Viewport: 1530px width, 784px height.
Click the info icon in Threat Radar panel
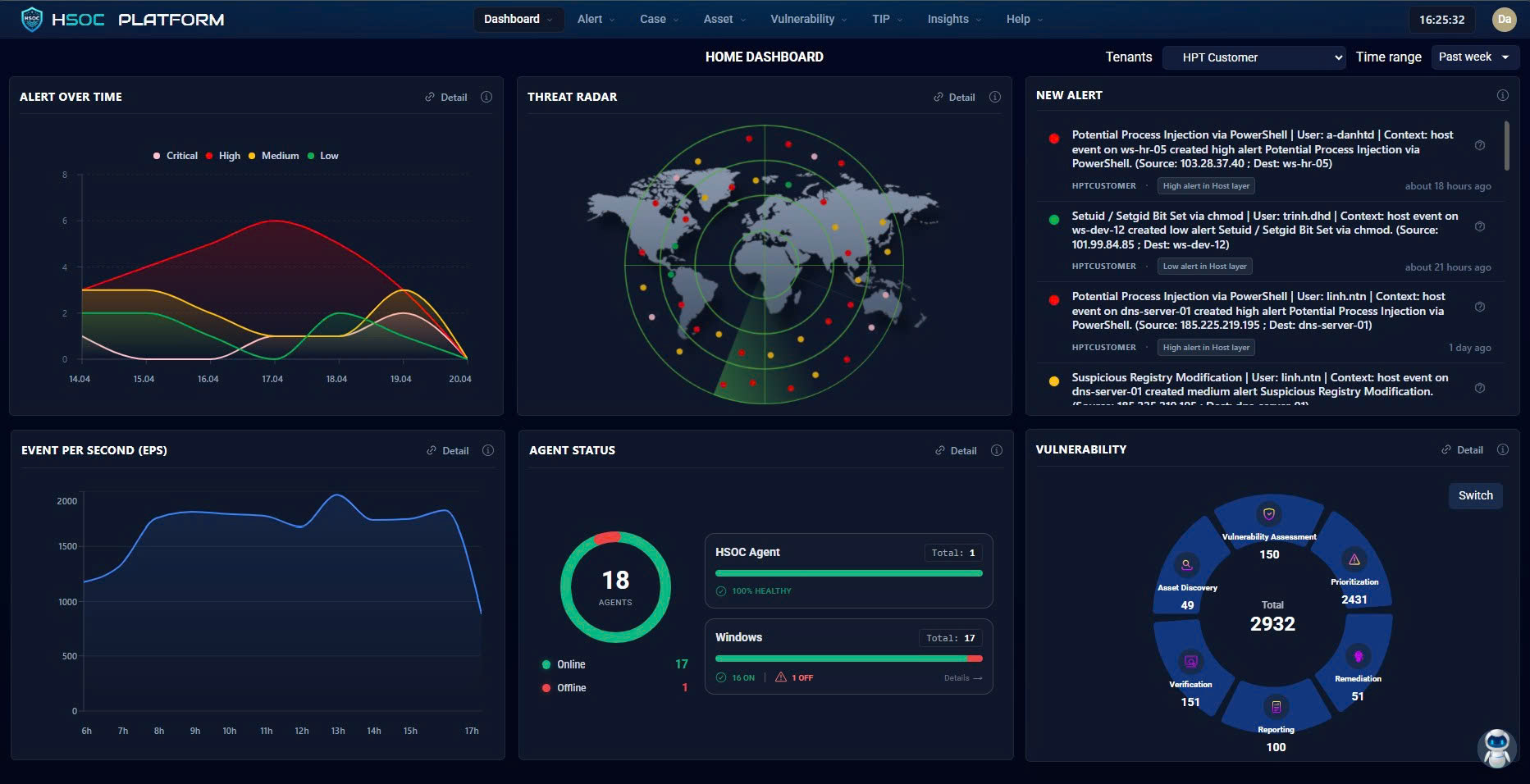tap(994, 97)
